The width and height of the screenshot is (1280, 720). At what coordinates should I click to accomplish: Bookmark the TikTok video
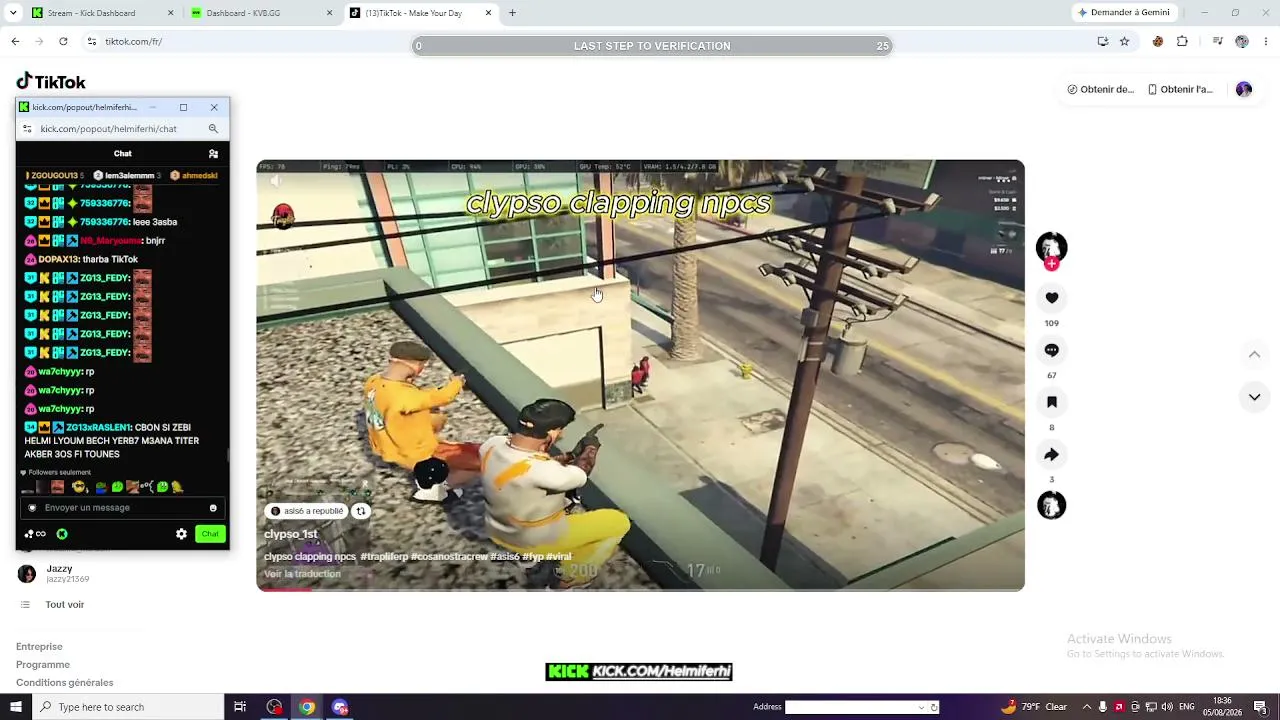1051,402
